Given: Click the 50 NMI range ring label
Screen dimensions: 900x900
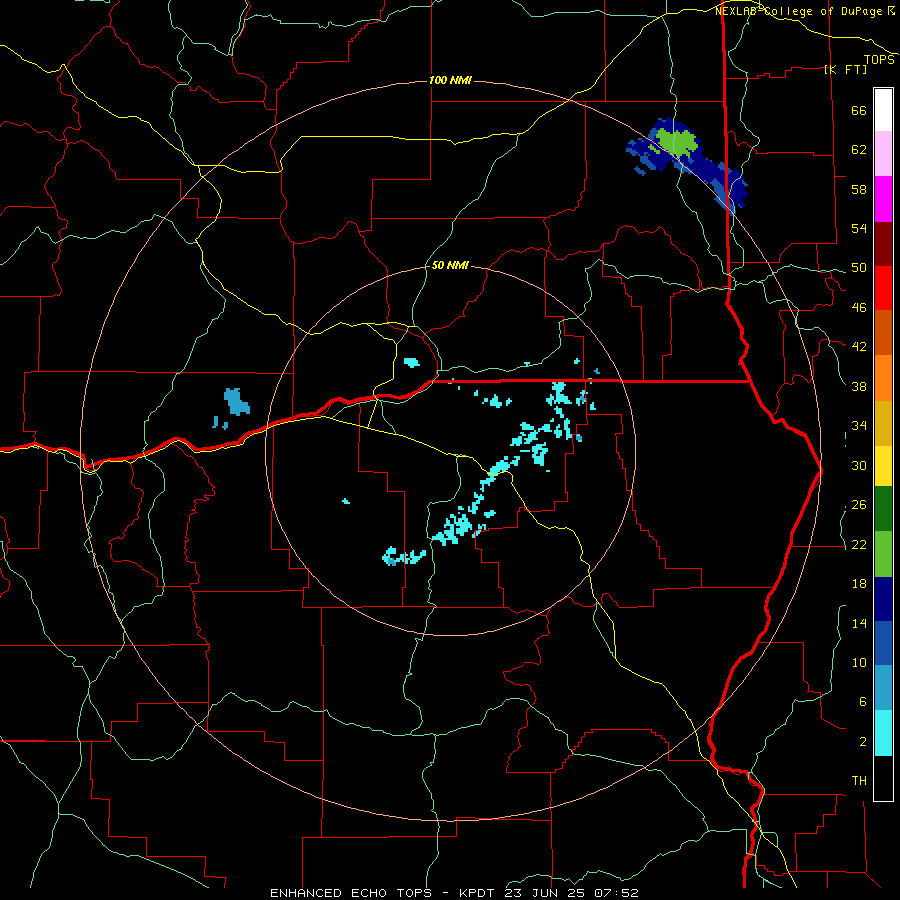Looking at the screenshot, I should pos(450,266).
